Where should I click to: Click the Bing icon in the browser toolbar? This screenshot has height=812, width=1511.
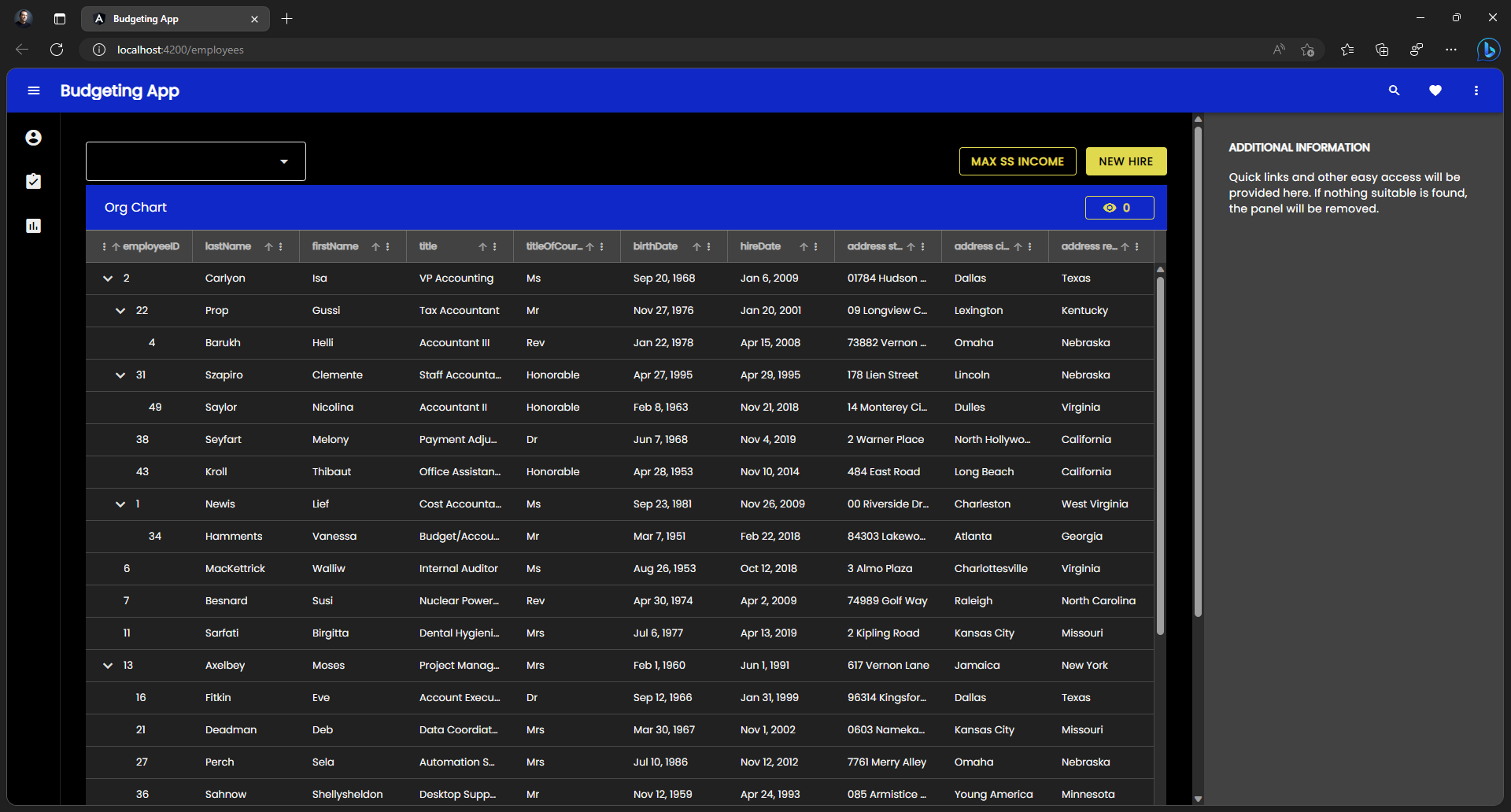1489,49
